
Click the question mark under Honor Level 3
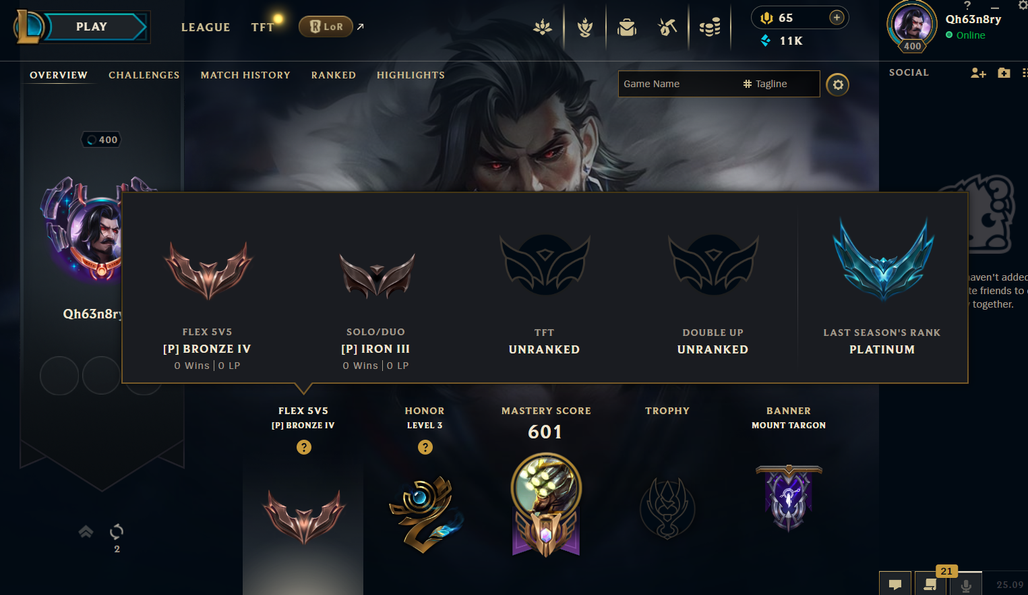coord(425,447)
